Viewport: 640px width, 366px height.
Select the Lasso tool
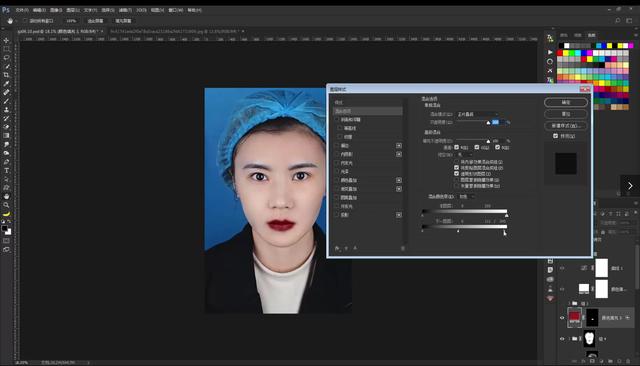pos(6,58)
